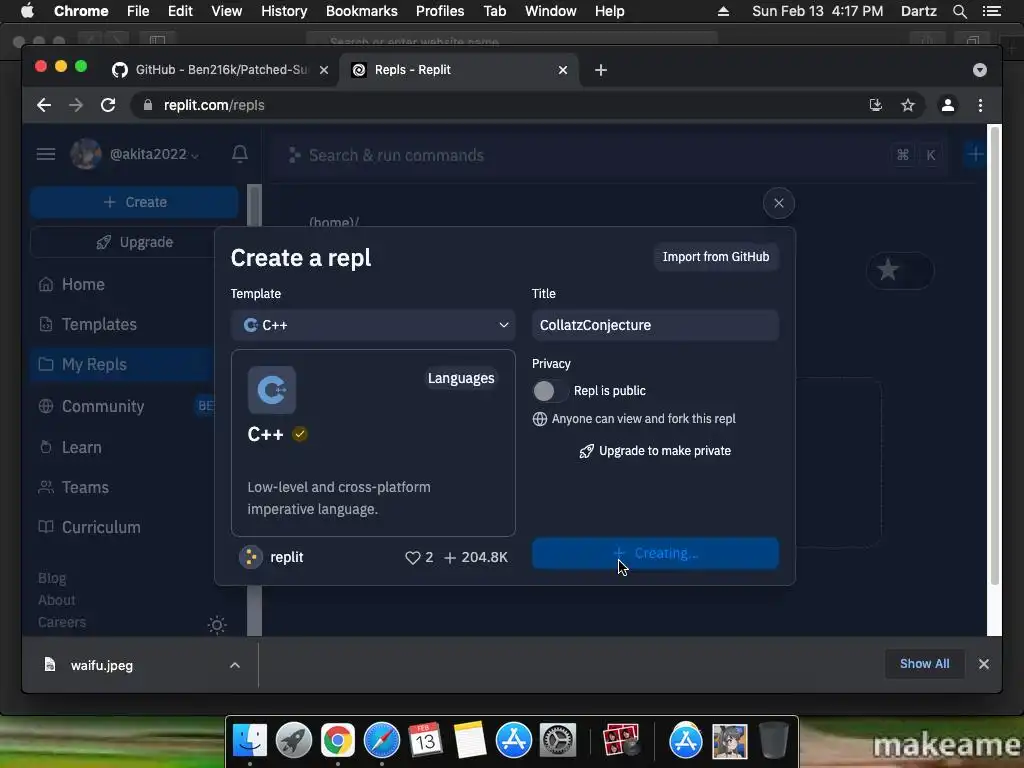Go to Home in sidebar
The width and height of the screenshot is (1024, 768).
click(83, 285)
